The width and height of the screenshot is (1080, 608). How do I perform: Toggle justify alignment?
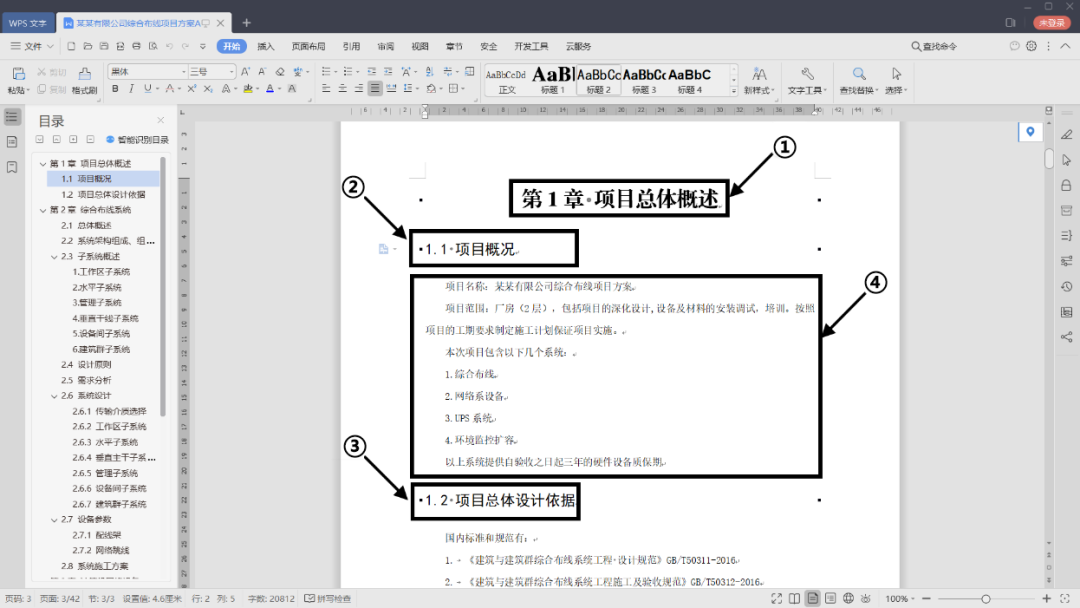(375, 89)
